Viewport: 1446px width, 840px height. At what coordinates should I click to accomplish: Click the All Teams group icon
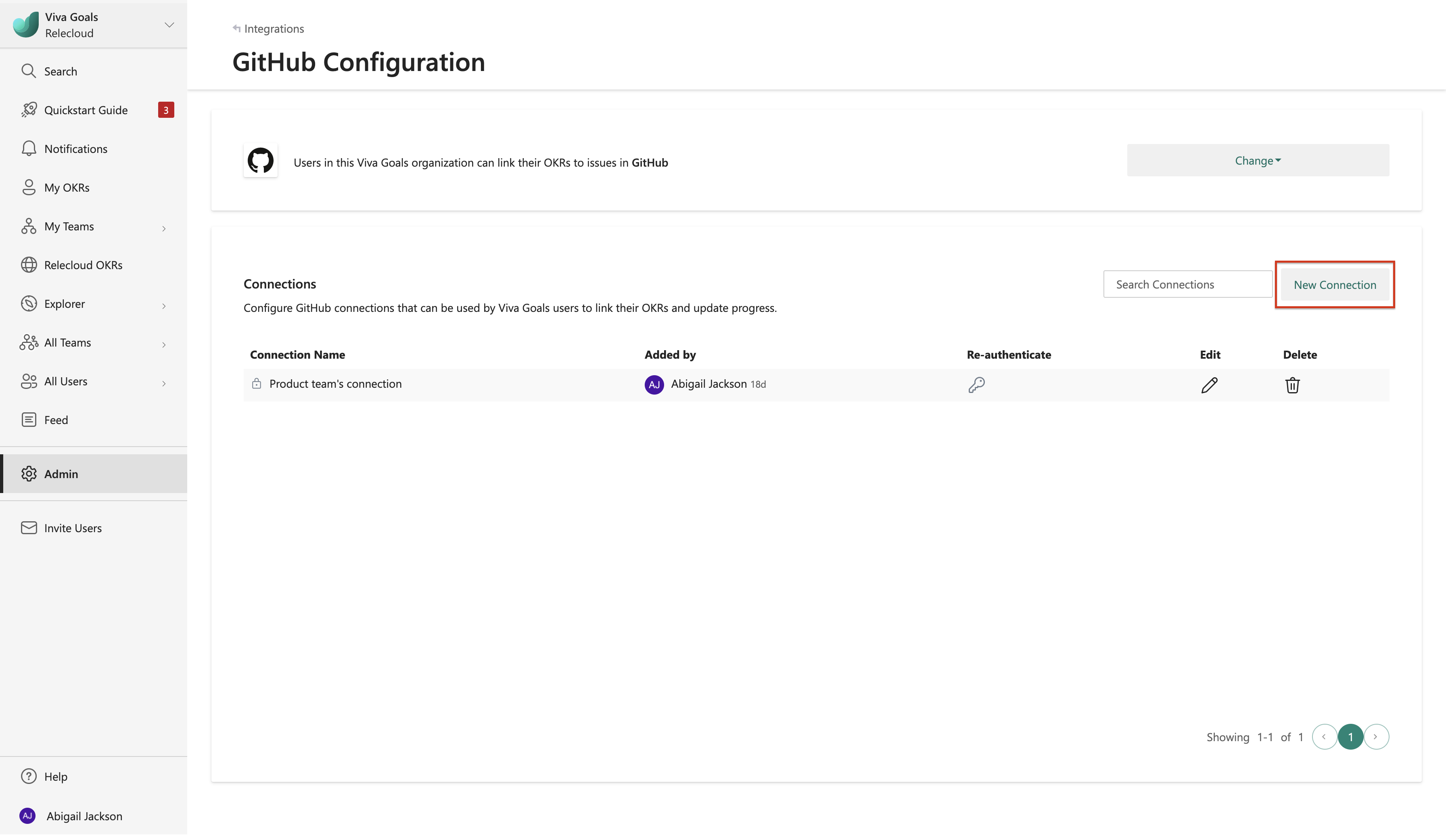coord(29,342)
